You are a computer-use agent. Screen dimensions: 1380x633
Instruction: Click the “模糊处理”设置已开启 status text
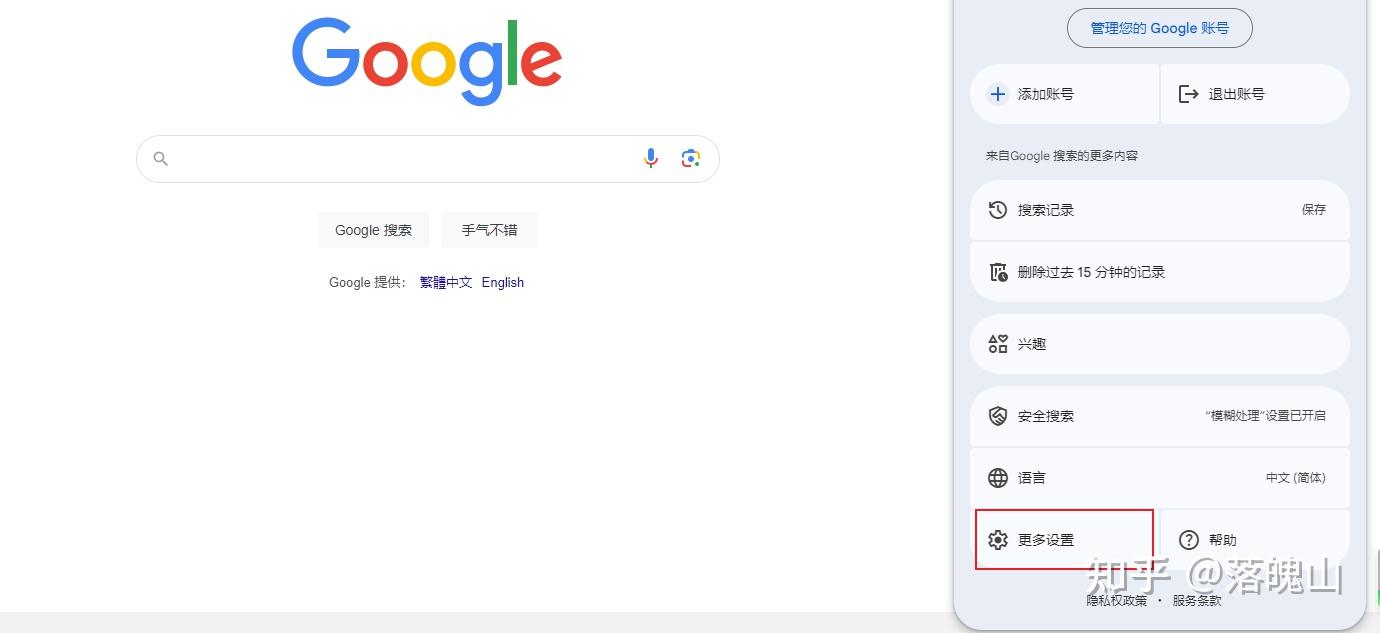click(1265, 416)
